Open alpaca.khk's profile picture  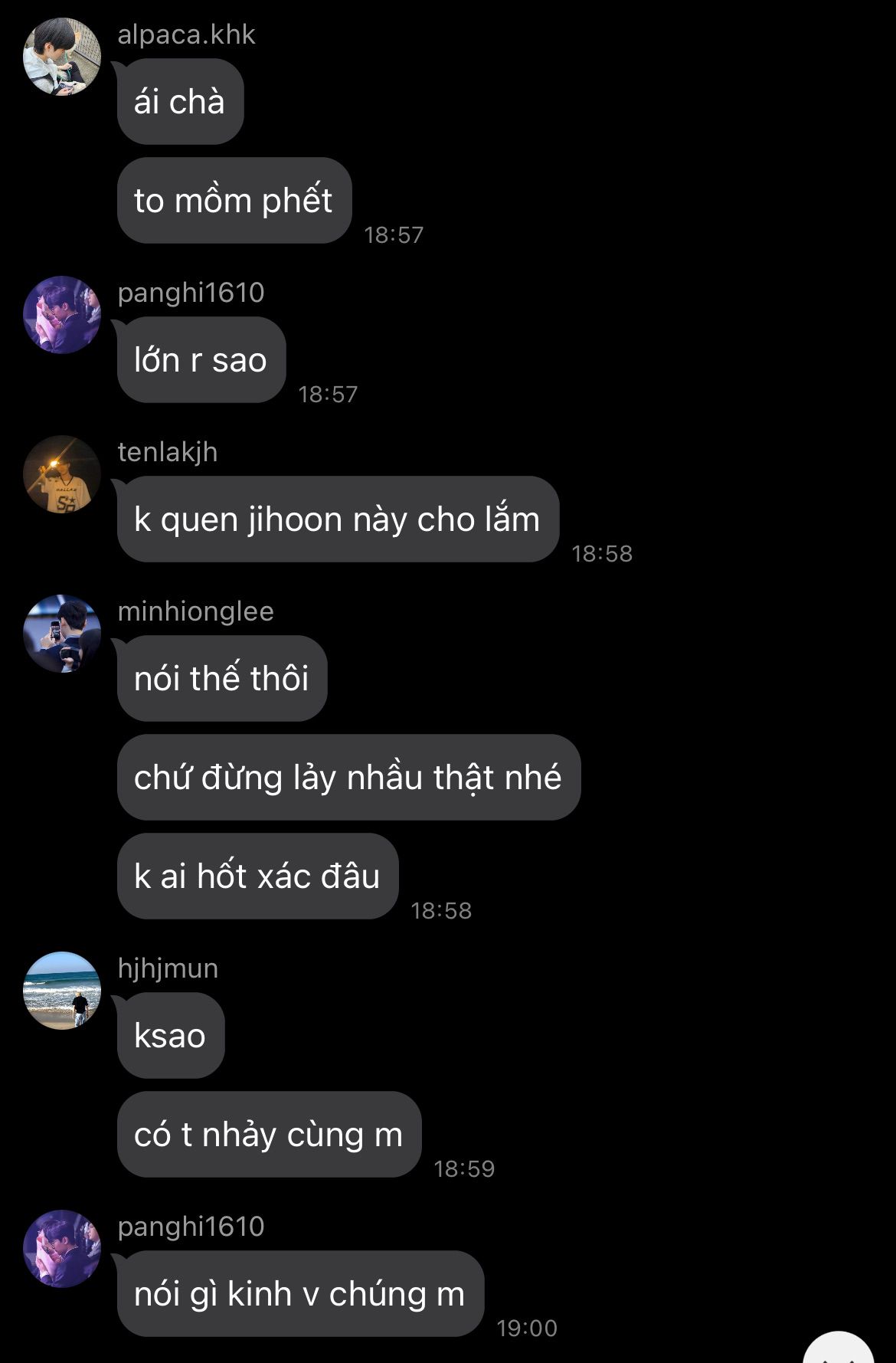62,57
